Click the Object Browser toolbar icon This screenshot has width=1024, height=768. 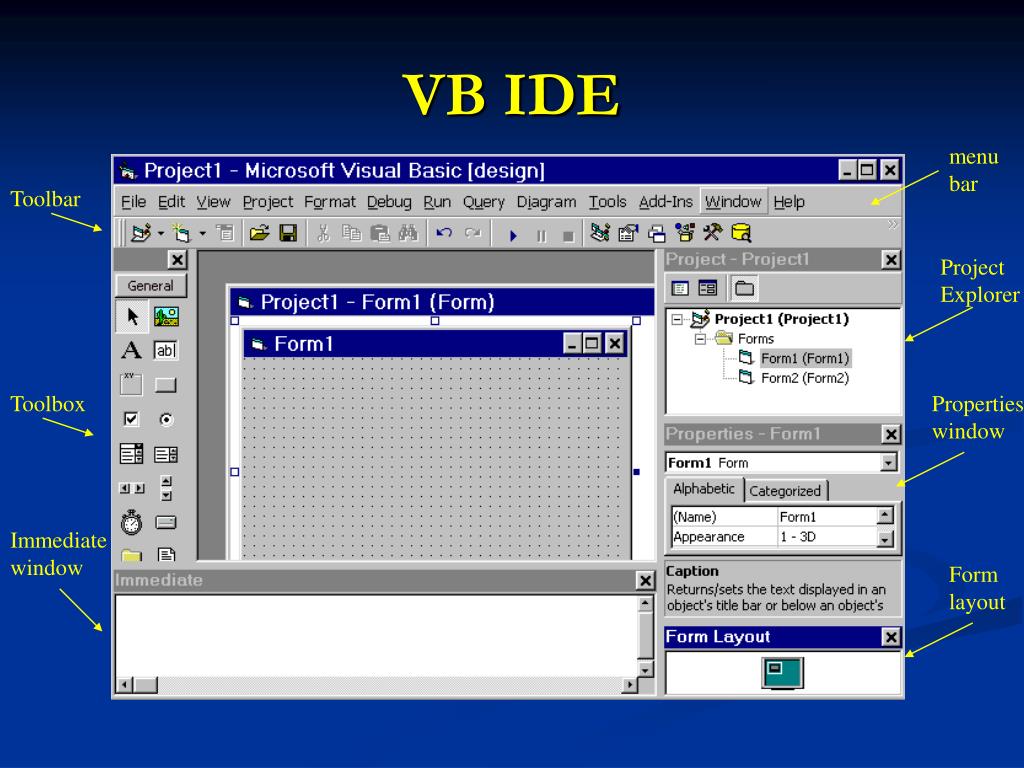pyautogui.click(x=684, y=232)
